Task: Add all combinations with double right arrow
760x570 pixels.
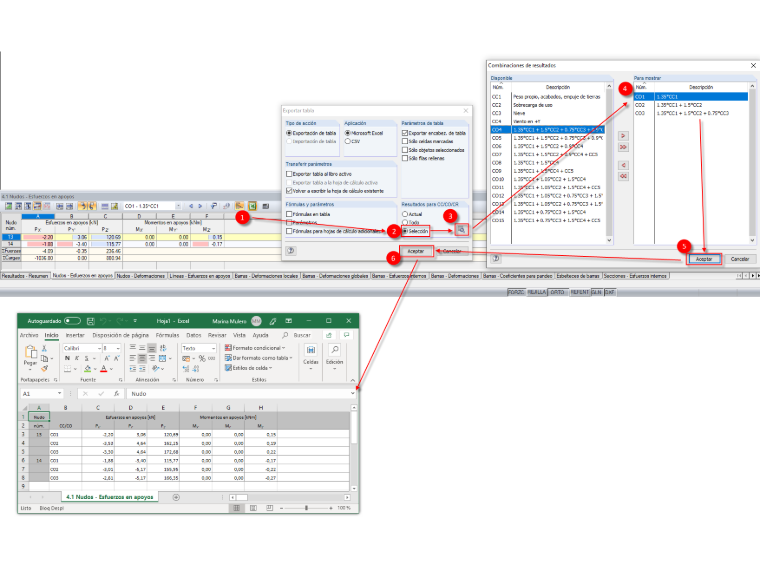Action: [x=623, y=147]
